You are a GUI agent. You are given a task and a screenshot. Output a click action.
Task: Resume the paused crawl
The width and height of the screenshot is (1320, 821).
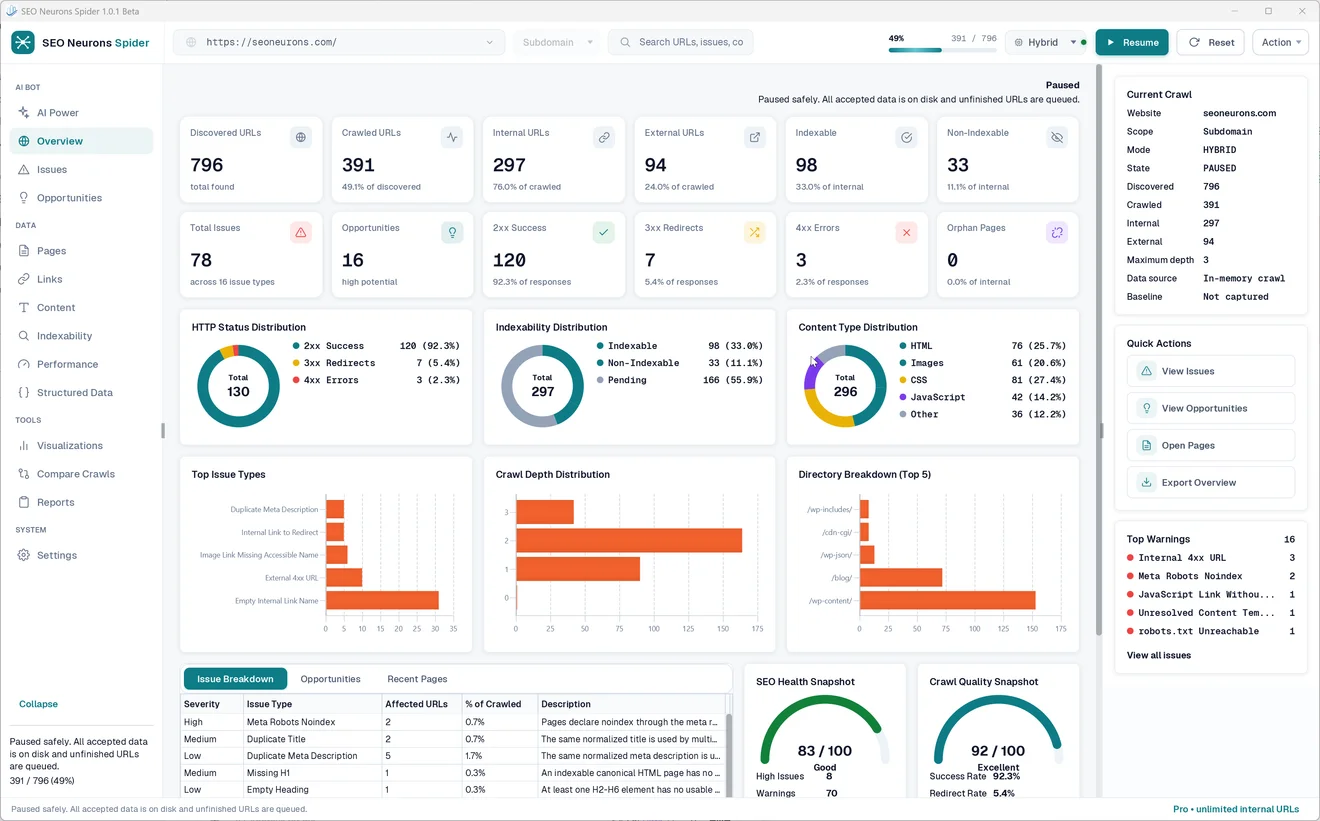[1132, 42]
